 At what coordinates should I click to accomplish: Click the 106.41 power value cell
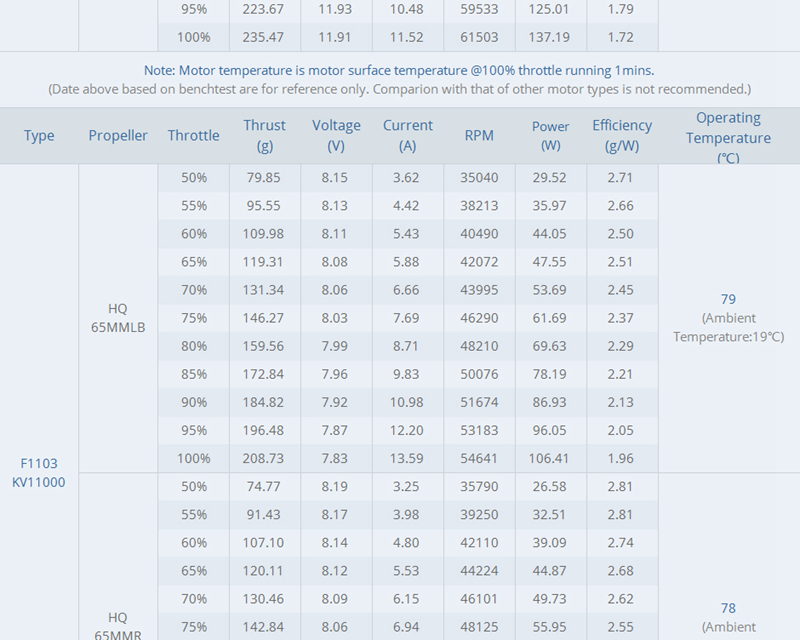click(551, 458)
